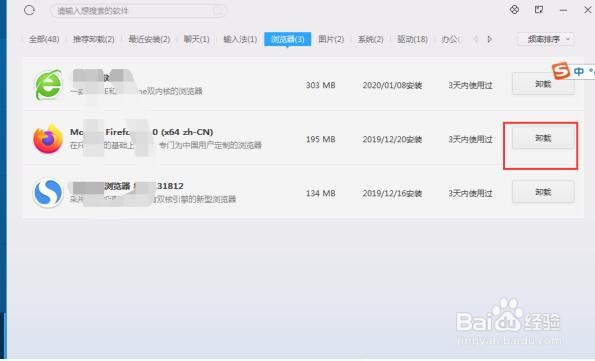Open the partially visible 办公 tab

[450, 39]
